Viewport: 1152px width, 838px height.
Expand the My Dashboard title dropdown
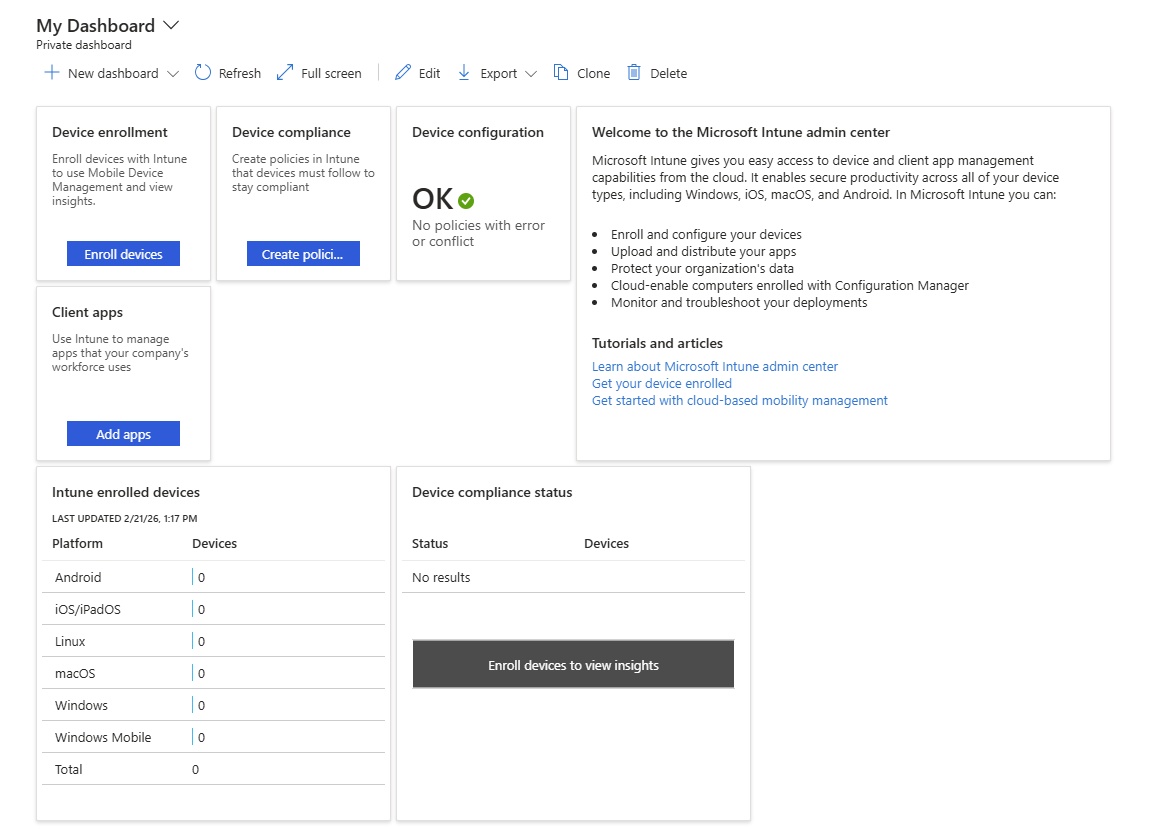tap(170, 26)
